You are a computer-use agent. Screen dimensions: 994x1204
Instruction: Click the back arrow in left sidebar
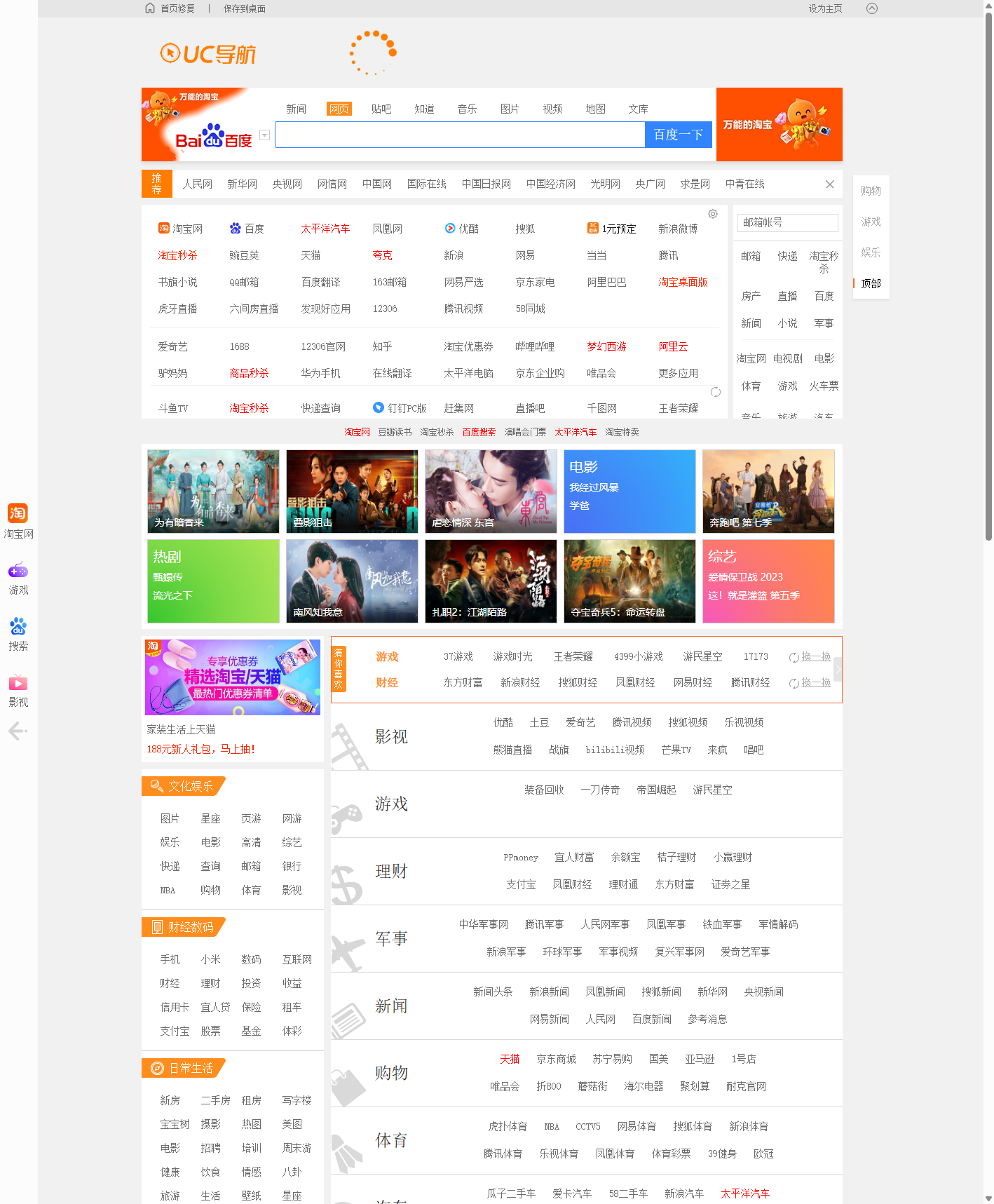(x=18, y=731)
